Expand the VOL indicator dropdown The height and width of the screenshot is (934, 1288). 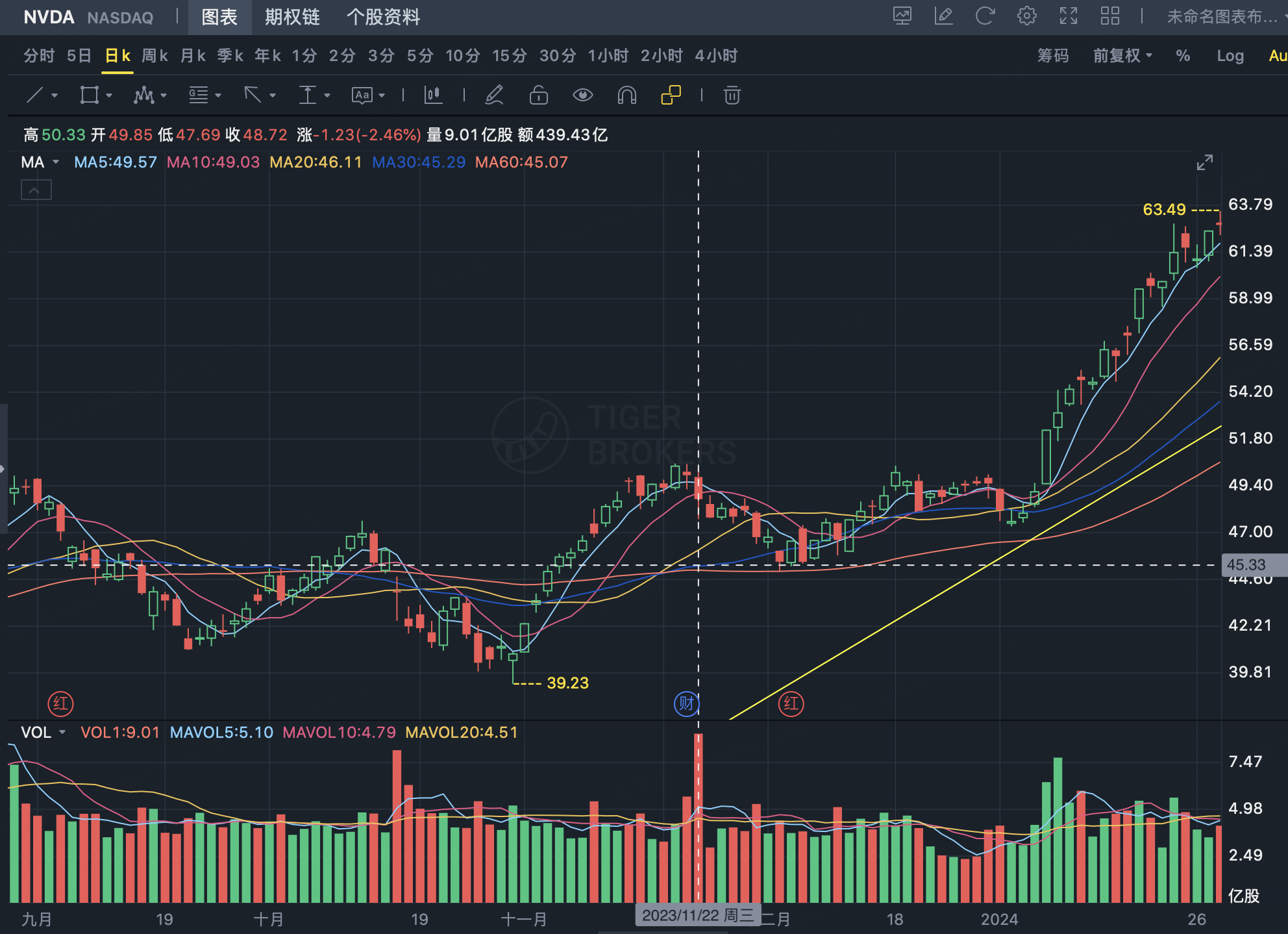point(62,733)
